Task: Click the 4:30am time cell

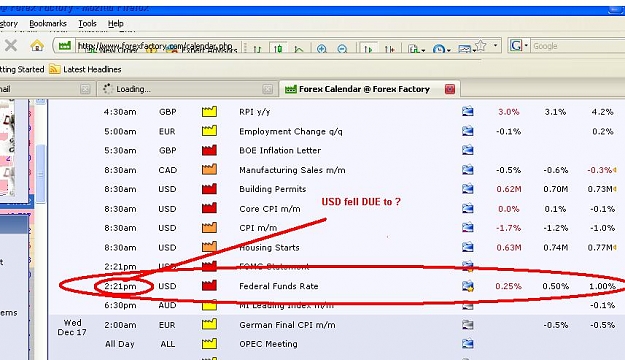Action: point(120,112)
